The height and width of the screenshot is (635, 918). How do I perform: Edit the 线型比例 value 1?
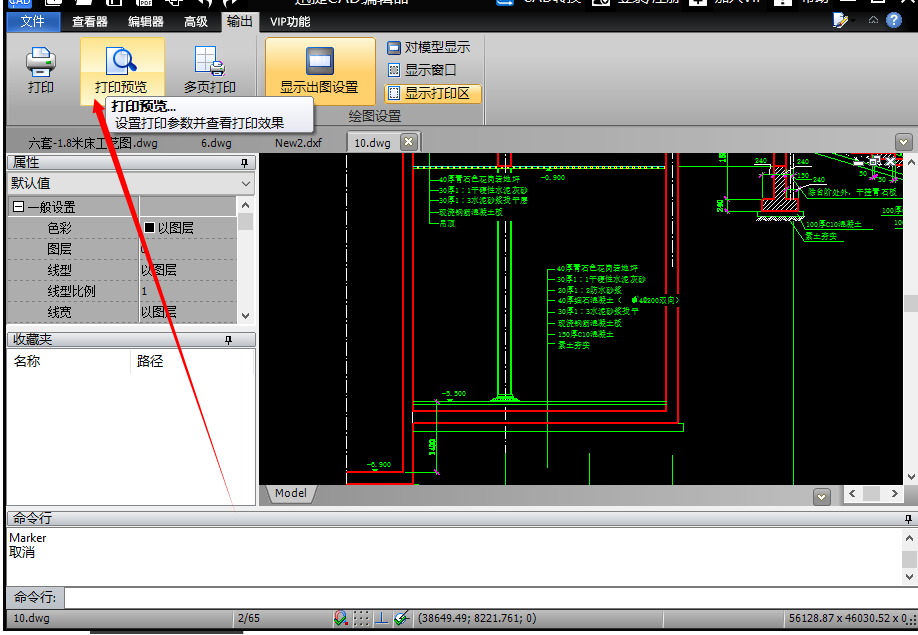(188, 291)
